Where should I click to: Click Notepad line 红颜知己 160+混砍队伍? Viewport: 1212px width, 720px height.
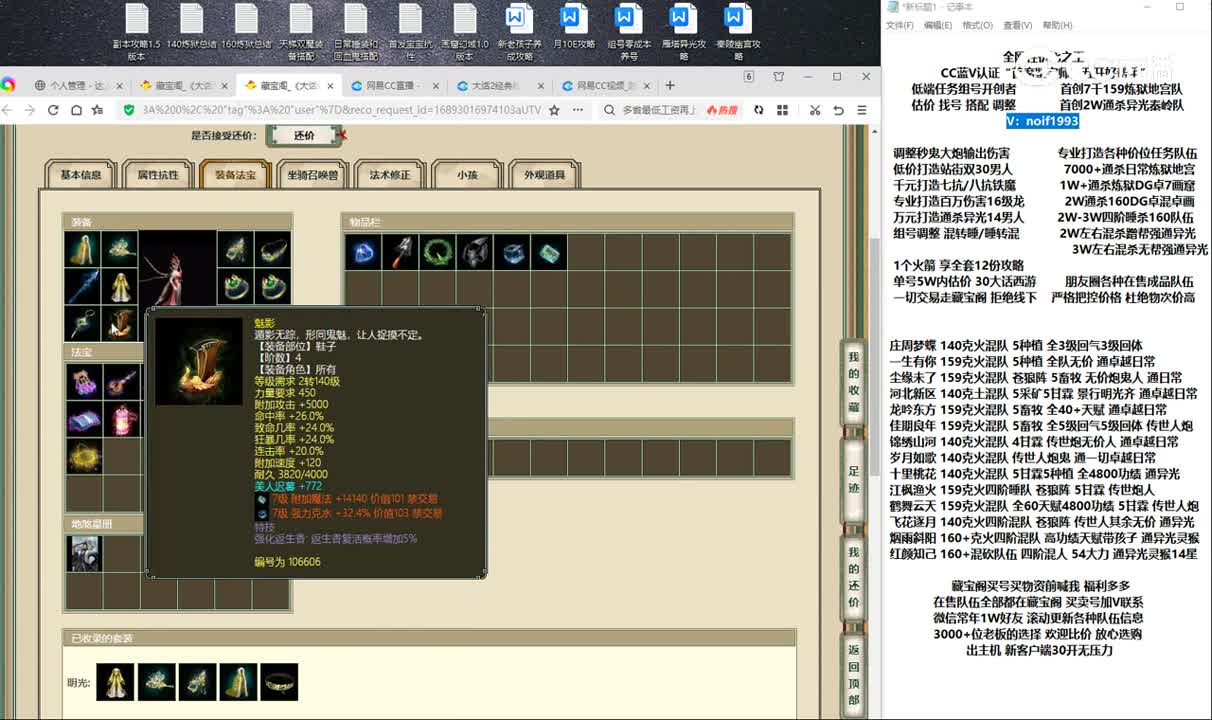(x=1043, y=554)
